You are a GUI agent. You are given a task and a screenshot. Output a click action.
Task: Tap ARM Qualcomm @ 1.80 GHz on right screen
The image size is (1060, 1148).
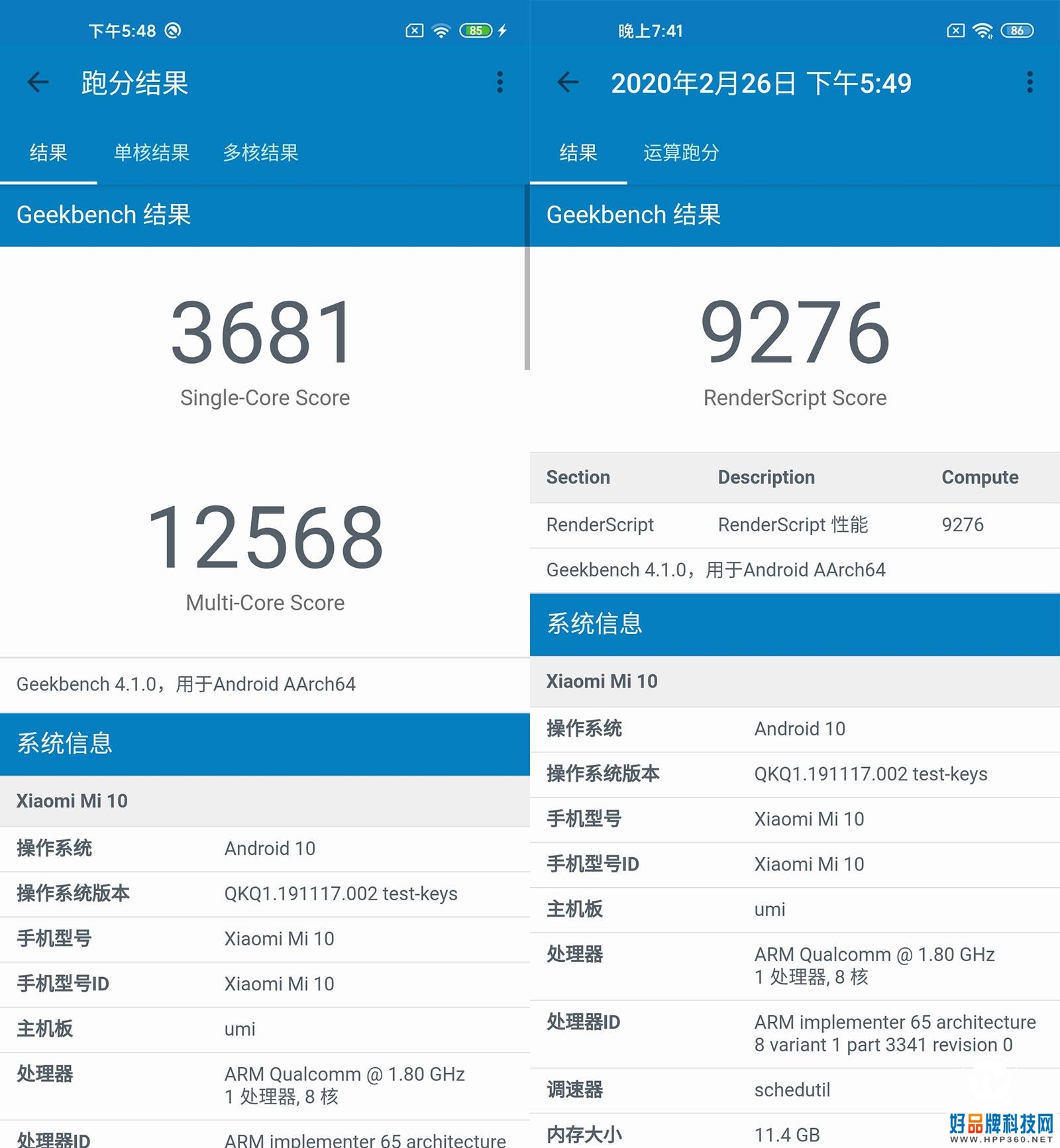tap(874, 954)
